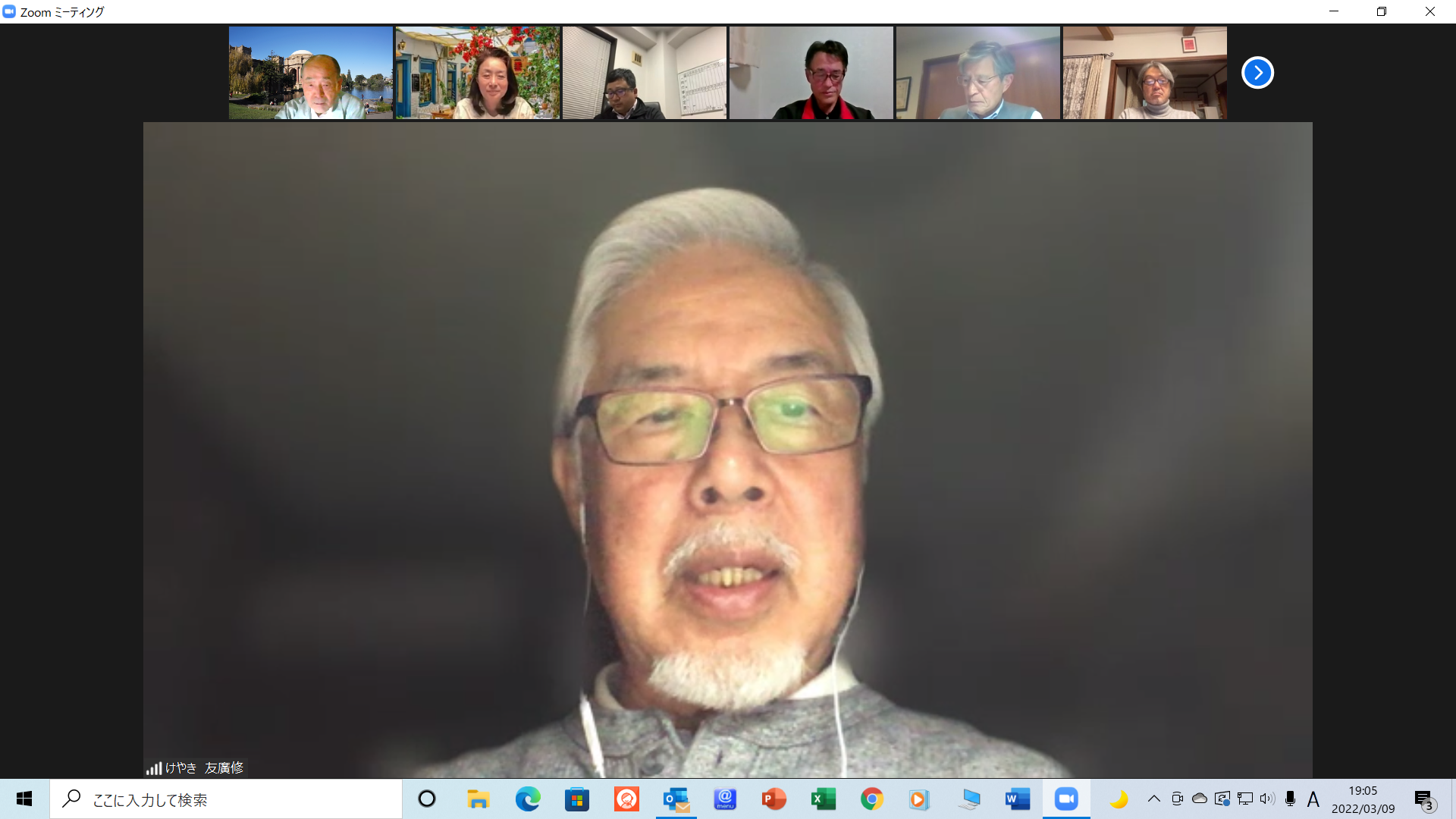Launch Excel from the taskbar

tap(824, 799)
